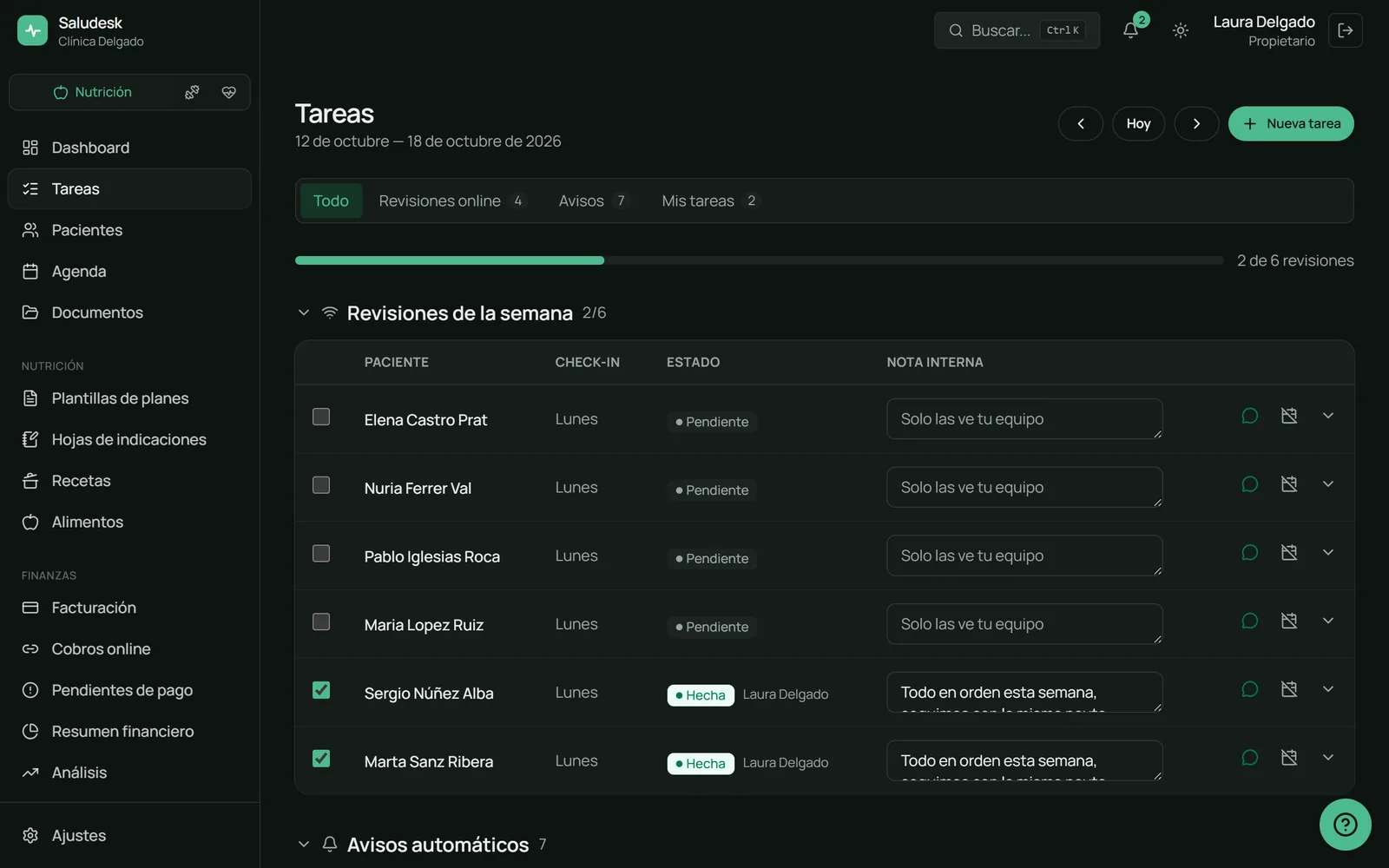The image size is (1389, 868).
Task: Click the logout icon
Action: click(1346, 30)
